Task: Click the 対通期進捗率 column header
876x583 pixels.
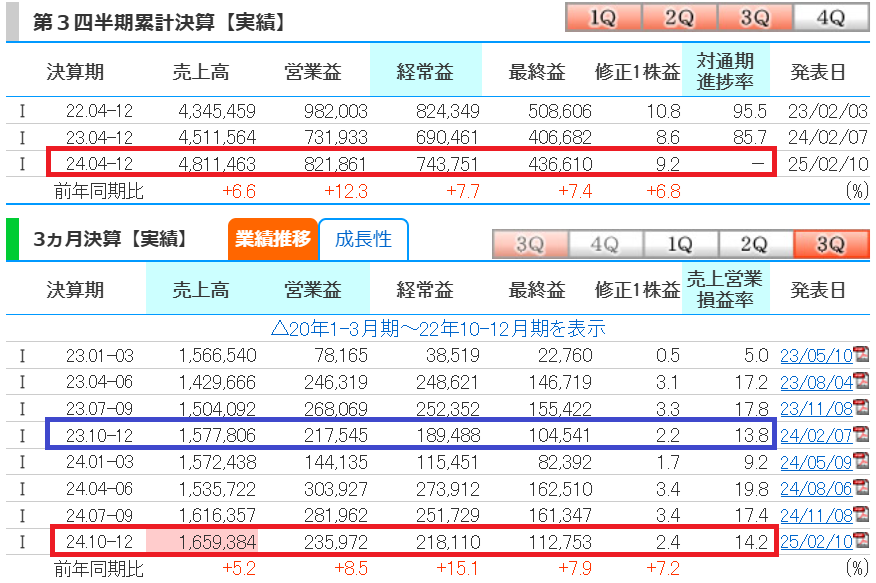Action: 725,71
